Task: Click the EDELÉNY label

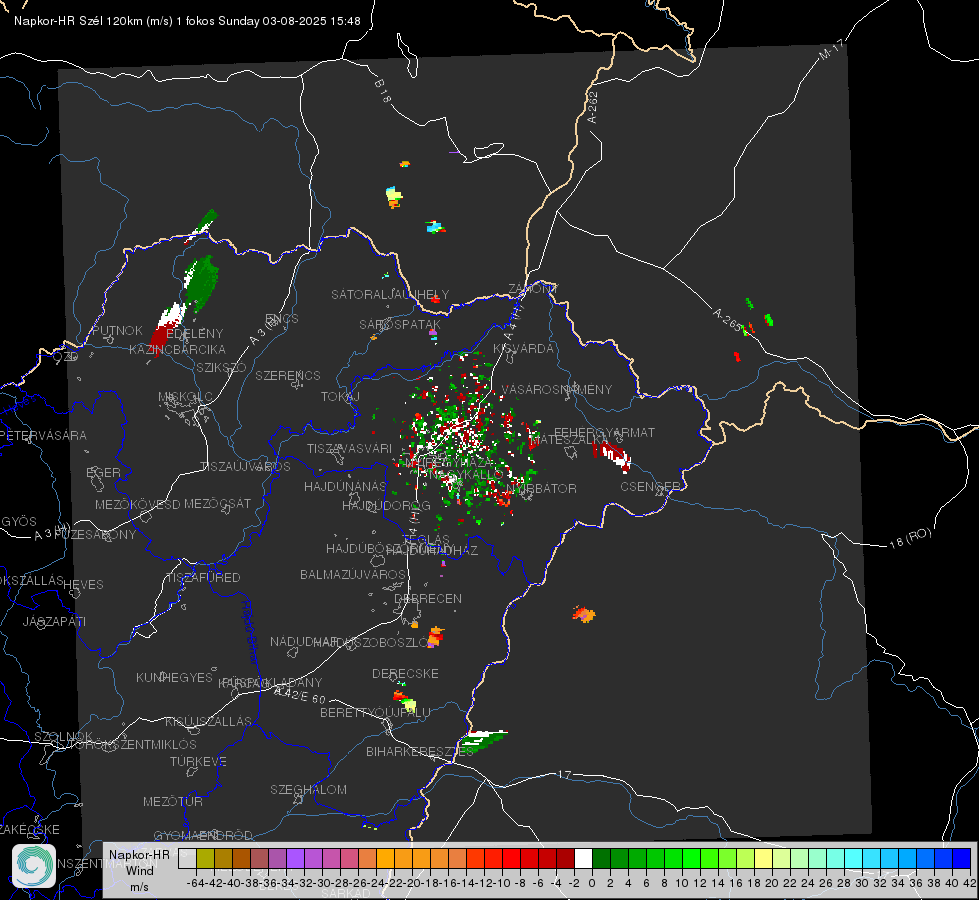Action: pos(195,334)
